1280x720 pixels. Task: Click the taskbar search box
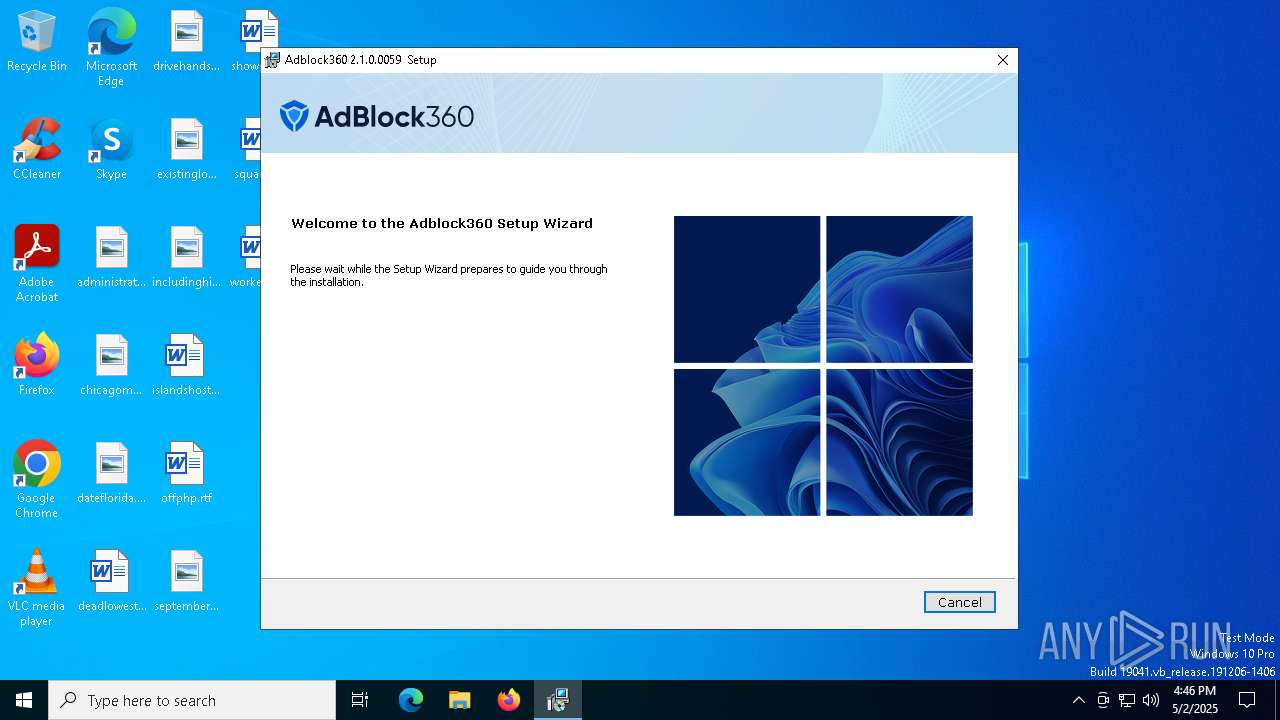point(192,700)
